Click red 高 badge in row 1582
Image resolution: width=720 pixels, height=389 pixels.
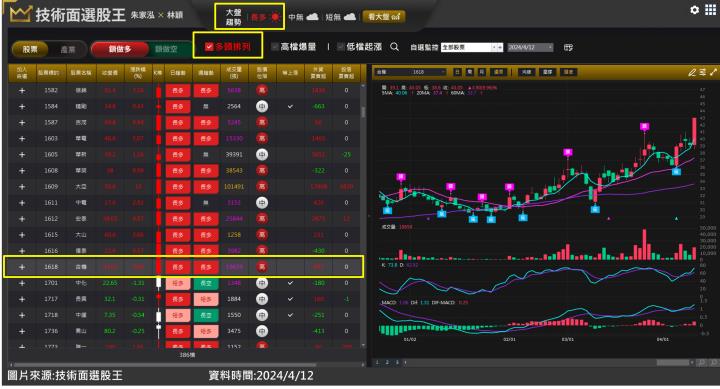(262, 90)
